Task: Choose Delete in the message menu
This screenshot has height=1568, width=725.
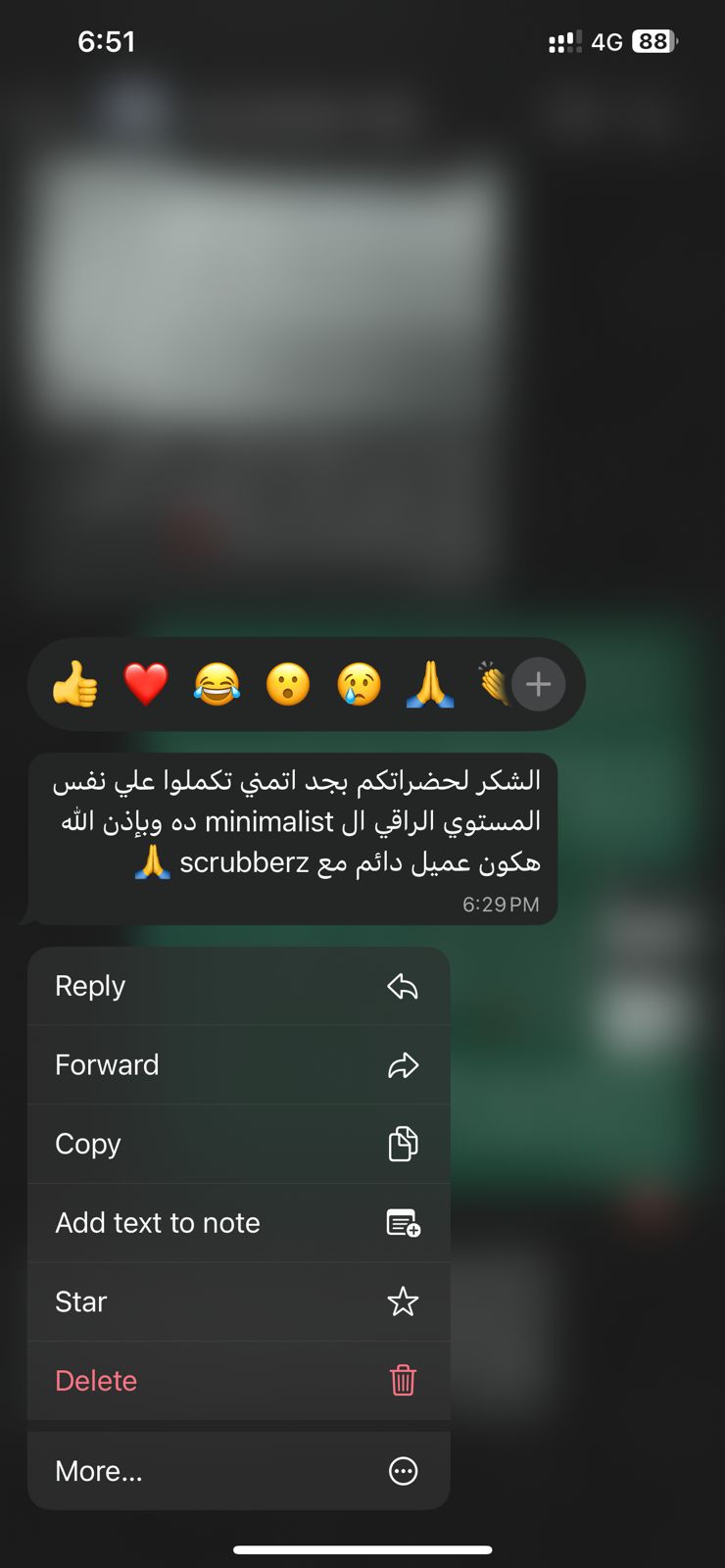Action: [x=239, y=1381]
